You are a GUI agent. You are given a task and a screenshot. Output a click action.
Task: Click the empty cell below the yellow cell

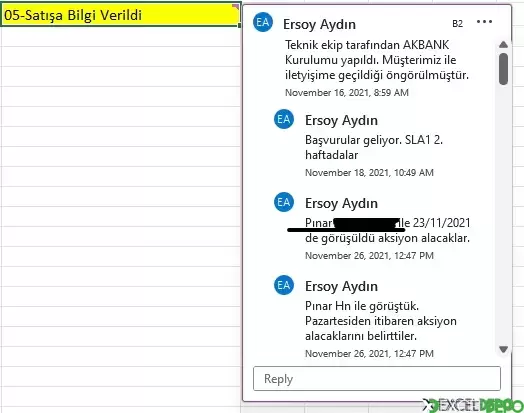pyautogui.click(x=120, y=37)
